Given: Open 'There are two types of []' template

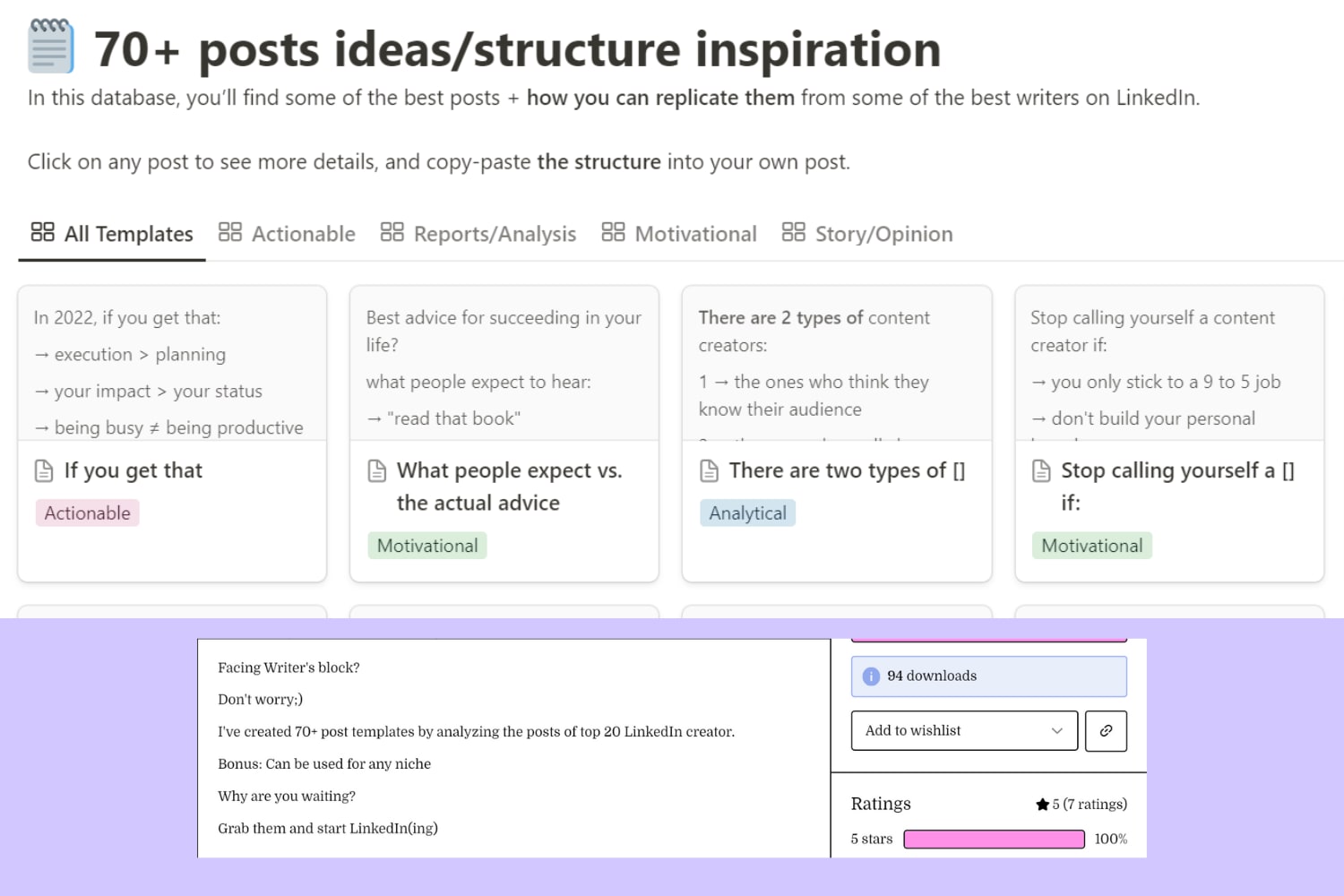Looking at the screenshot, I should coord(846,470).
